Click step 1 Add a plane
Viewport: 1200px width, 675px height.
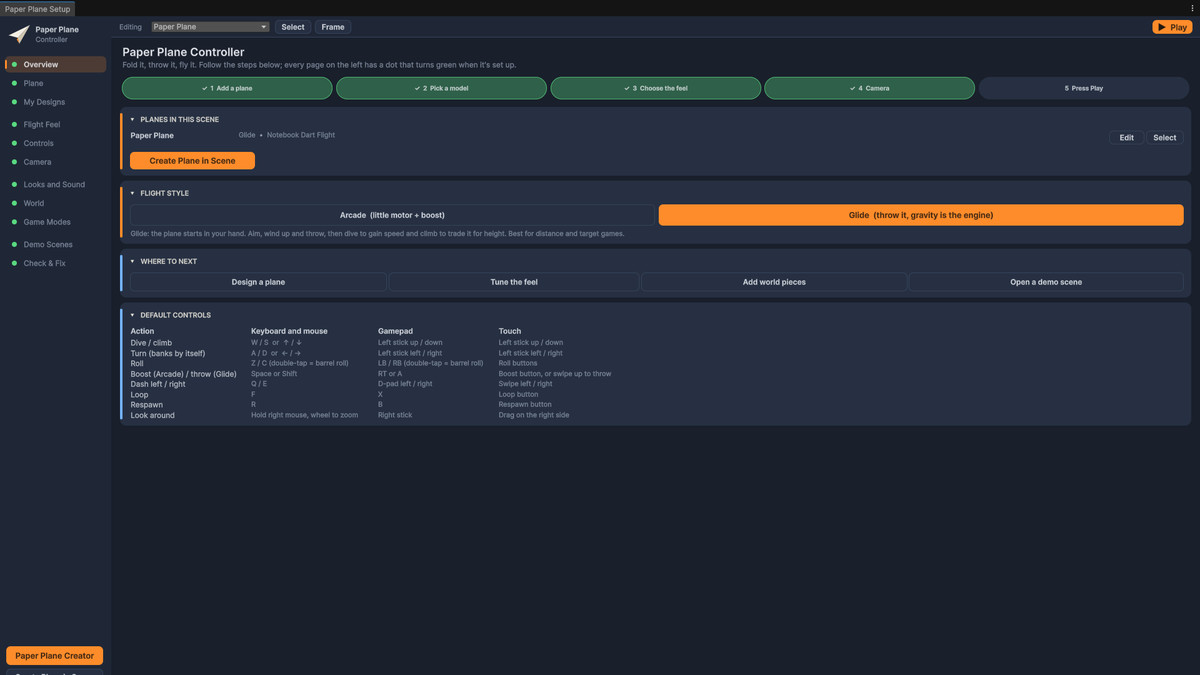pyautogui.click(x=227, y=88)
